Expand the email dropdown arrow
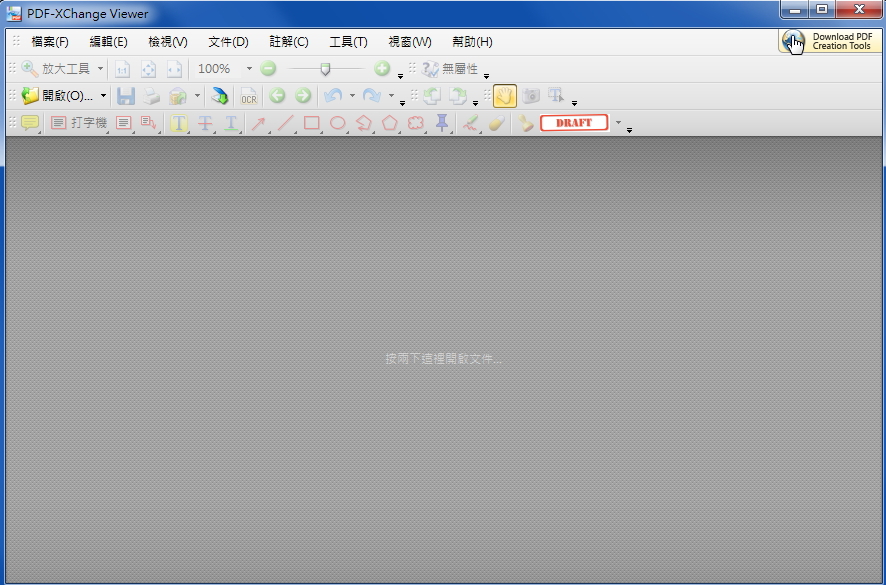The image size is (886, 585). [x=197, y=96]
